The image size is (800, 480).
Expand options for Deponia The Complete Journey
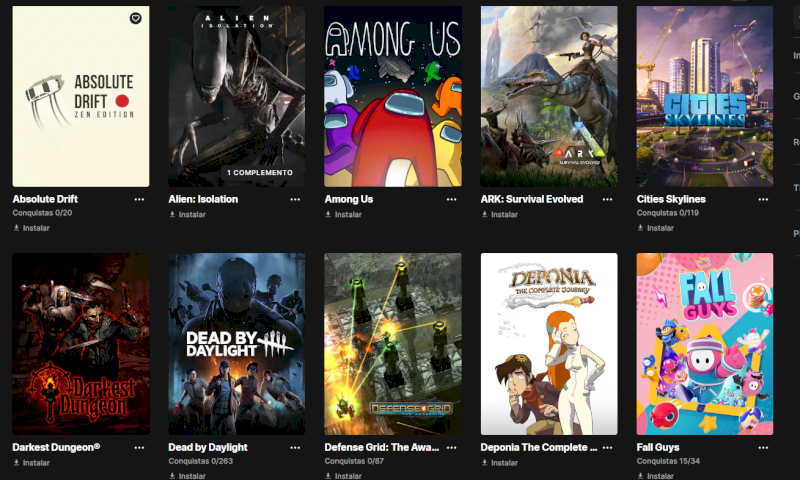pos(607,448)
